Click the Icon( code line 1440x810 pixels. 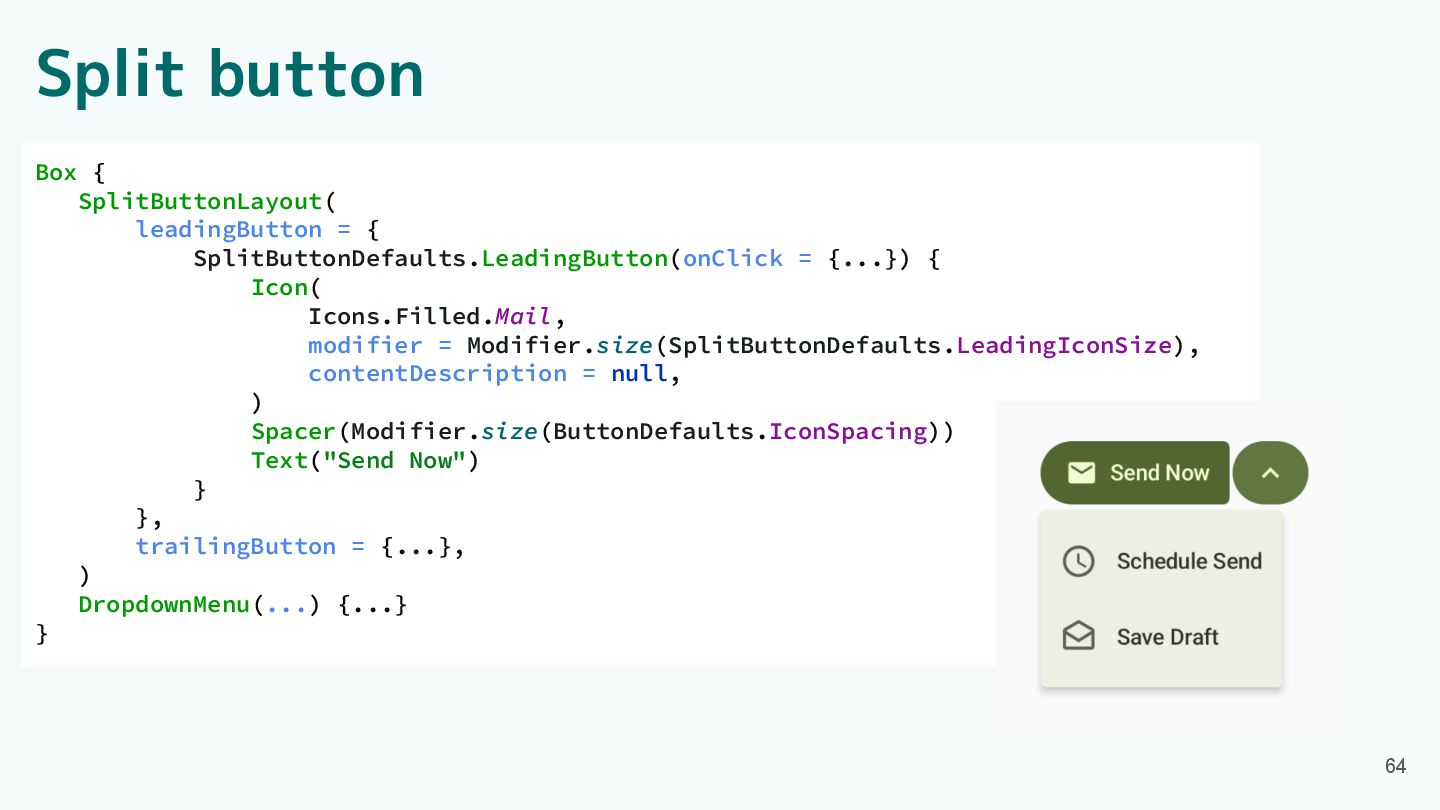click(x=286, y=287)
